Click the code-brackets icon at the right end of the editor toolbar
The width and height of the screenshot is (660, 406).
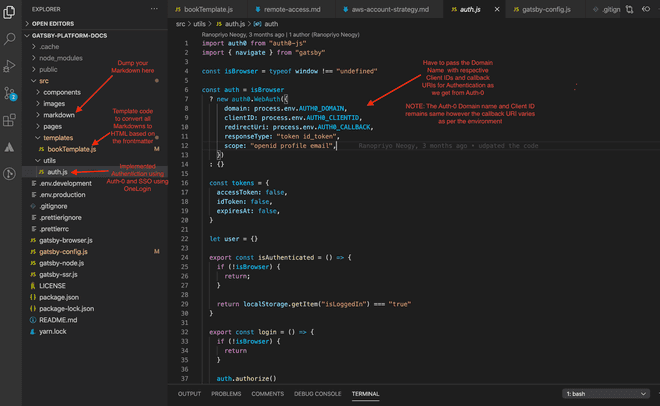(x=646, y=9)
